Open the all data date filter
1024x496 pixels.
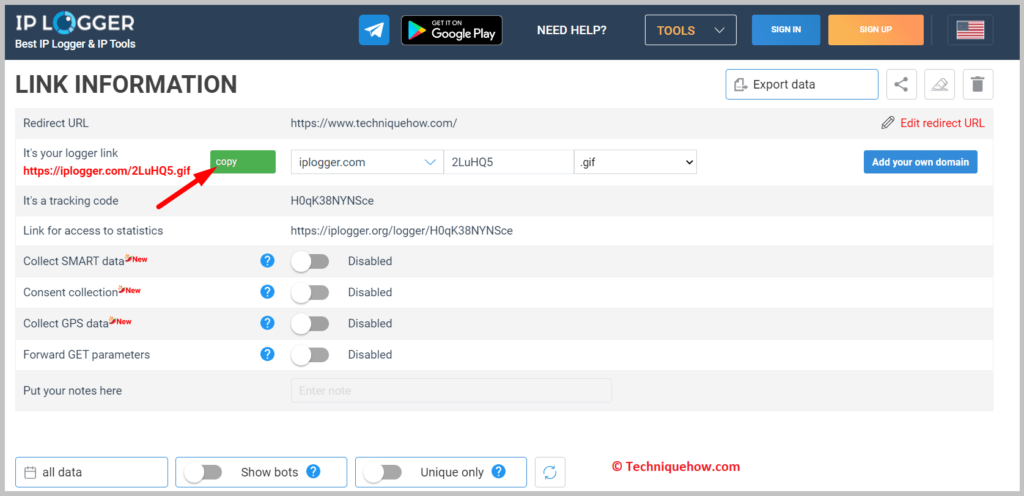coord(91,472)
